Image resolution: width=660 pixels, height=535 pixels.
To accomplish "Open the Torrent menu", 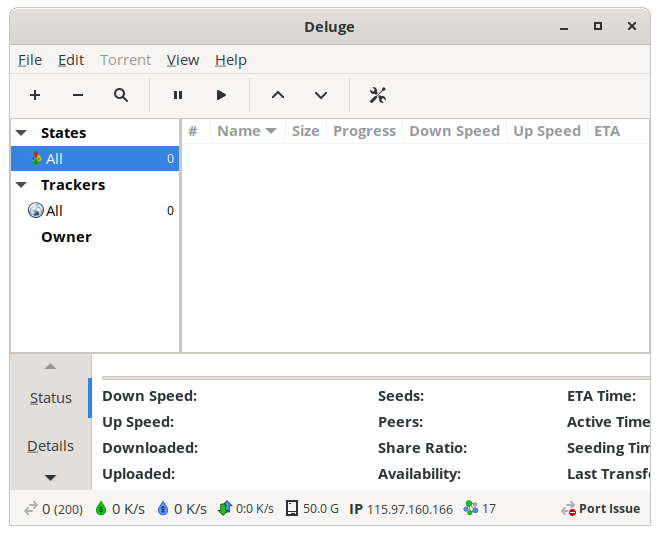I will click(x=125, y=60).
